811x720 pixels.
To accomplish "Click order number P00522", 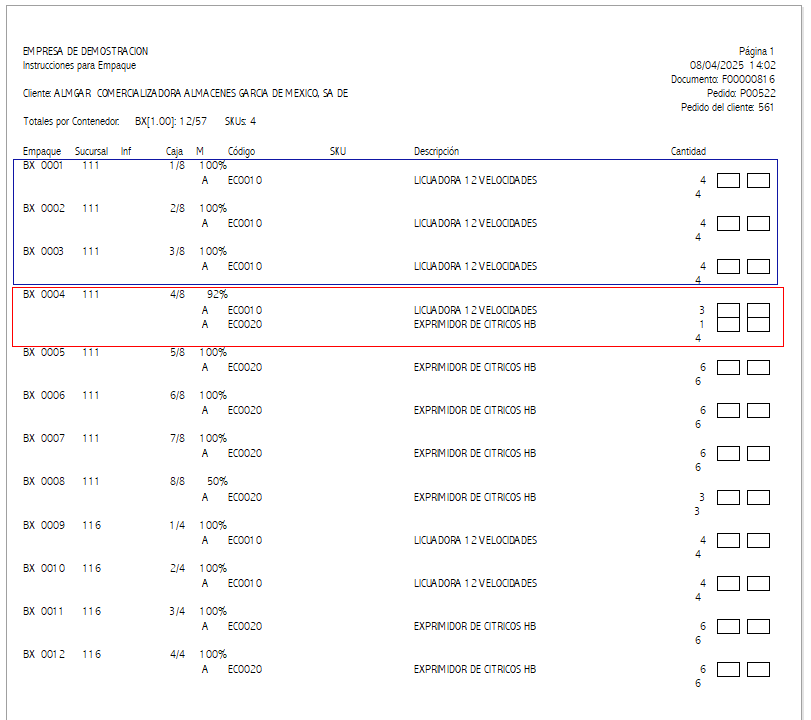I will pos(757,93).
